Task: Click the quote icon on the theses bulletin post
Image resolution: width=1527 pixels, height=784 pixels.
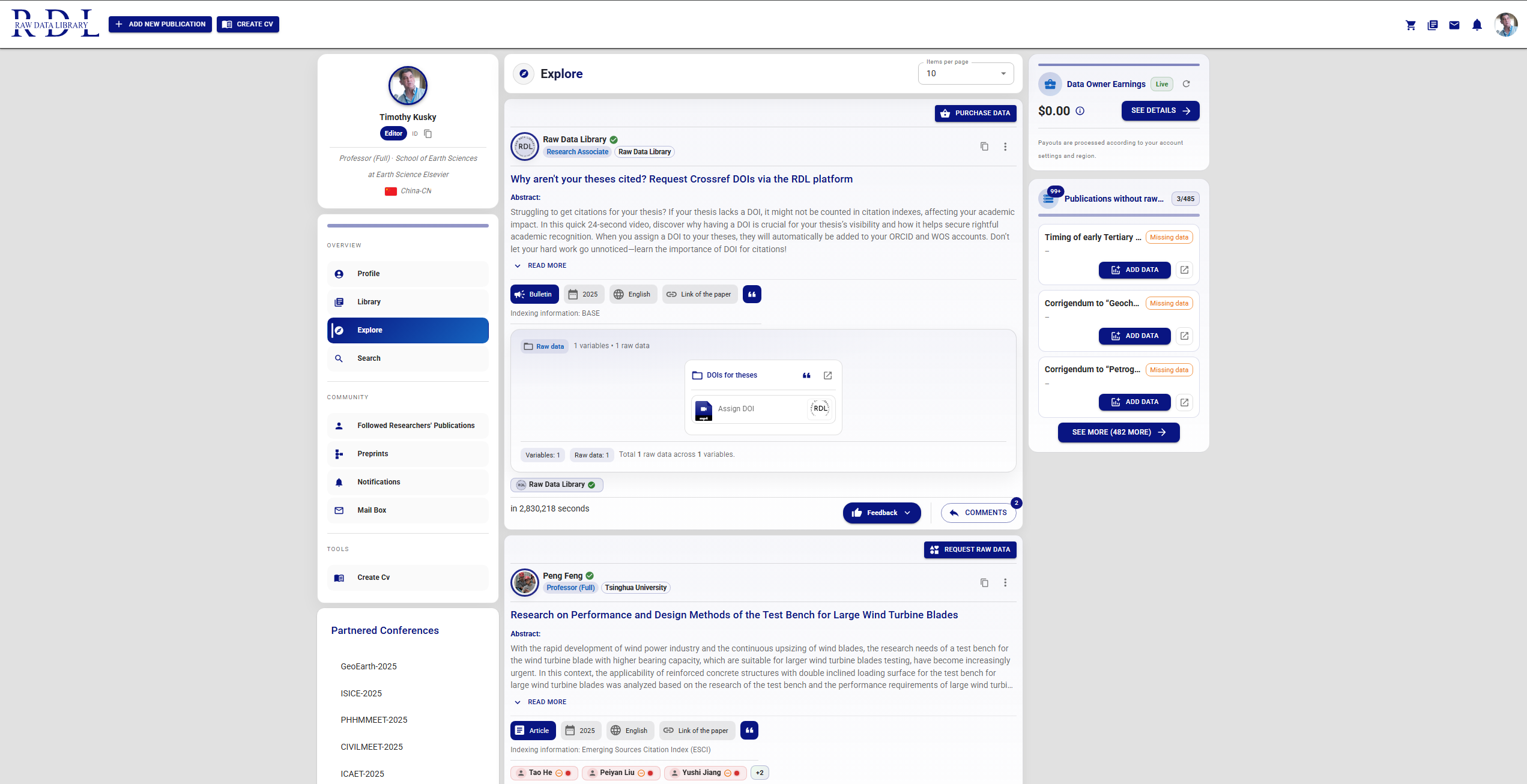Action: pyautogui.click(x=752, y=294)
